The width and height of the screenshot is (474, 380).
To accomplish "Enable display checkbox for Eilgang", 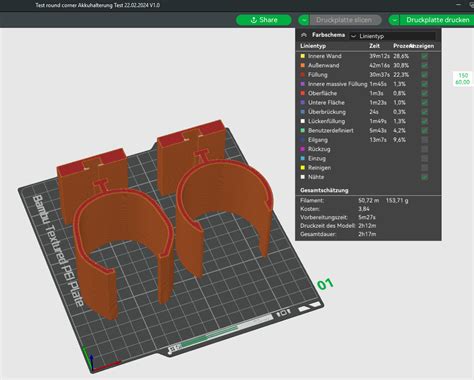I will [424, 140].
